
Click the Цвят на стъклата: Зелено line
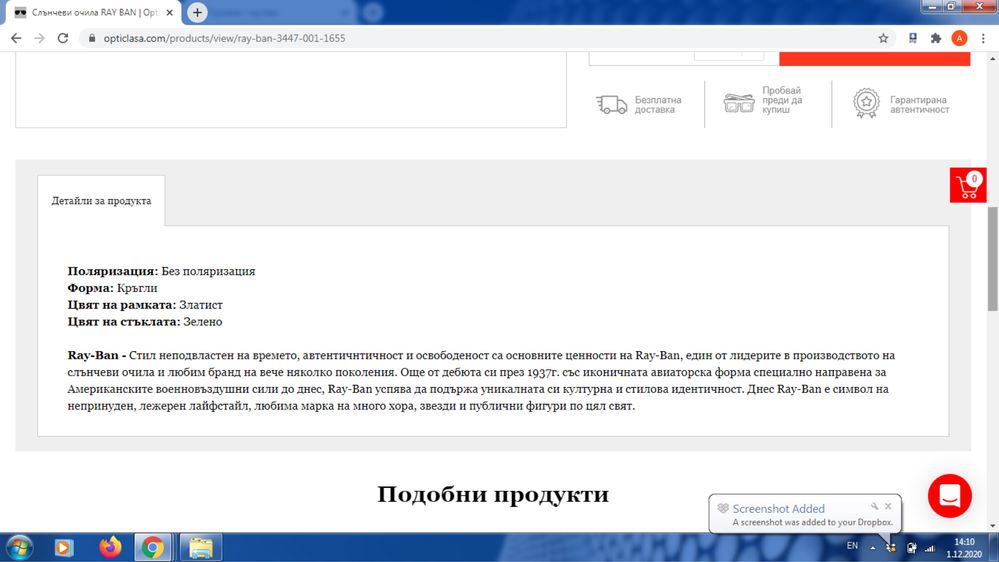[145, 321]
